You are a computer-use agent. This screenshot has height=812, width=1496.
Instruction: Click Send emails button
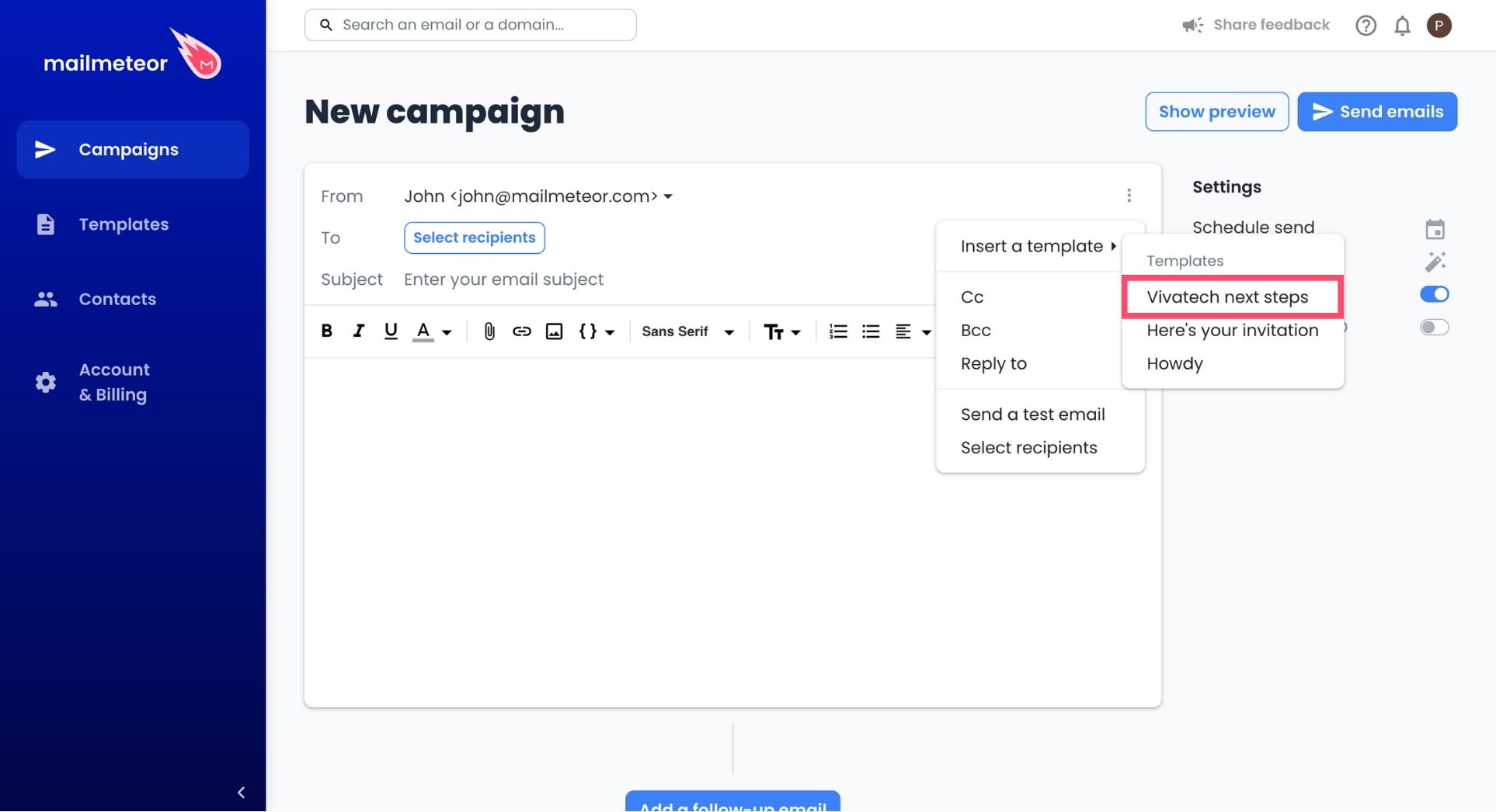pyautogui.click(x=1376, y=112)
